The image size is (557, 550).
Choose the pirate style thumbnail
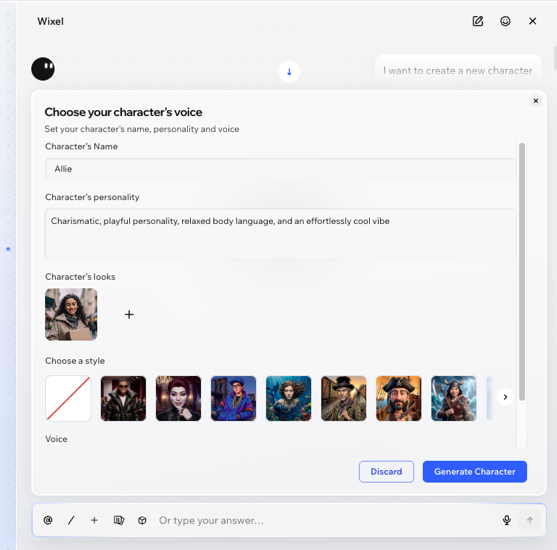tap(399, 398)
